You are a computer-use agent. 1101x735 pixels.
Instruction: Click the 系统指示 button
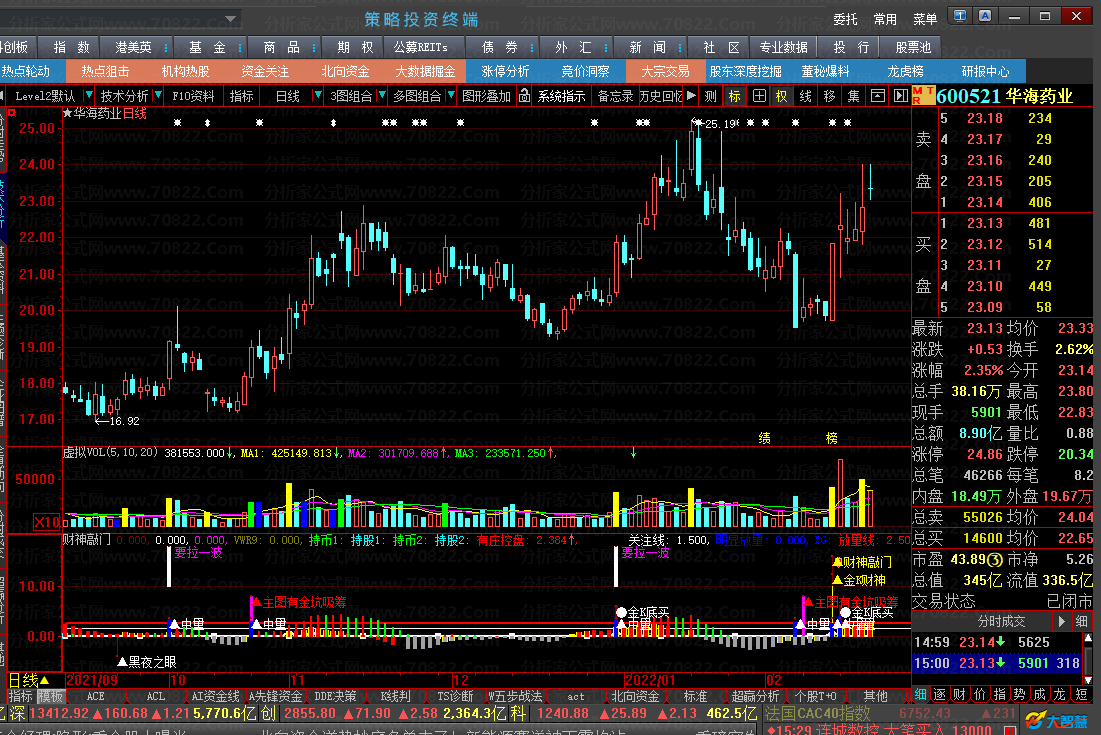point(561,96)
